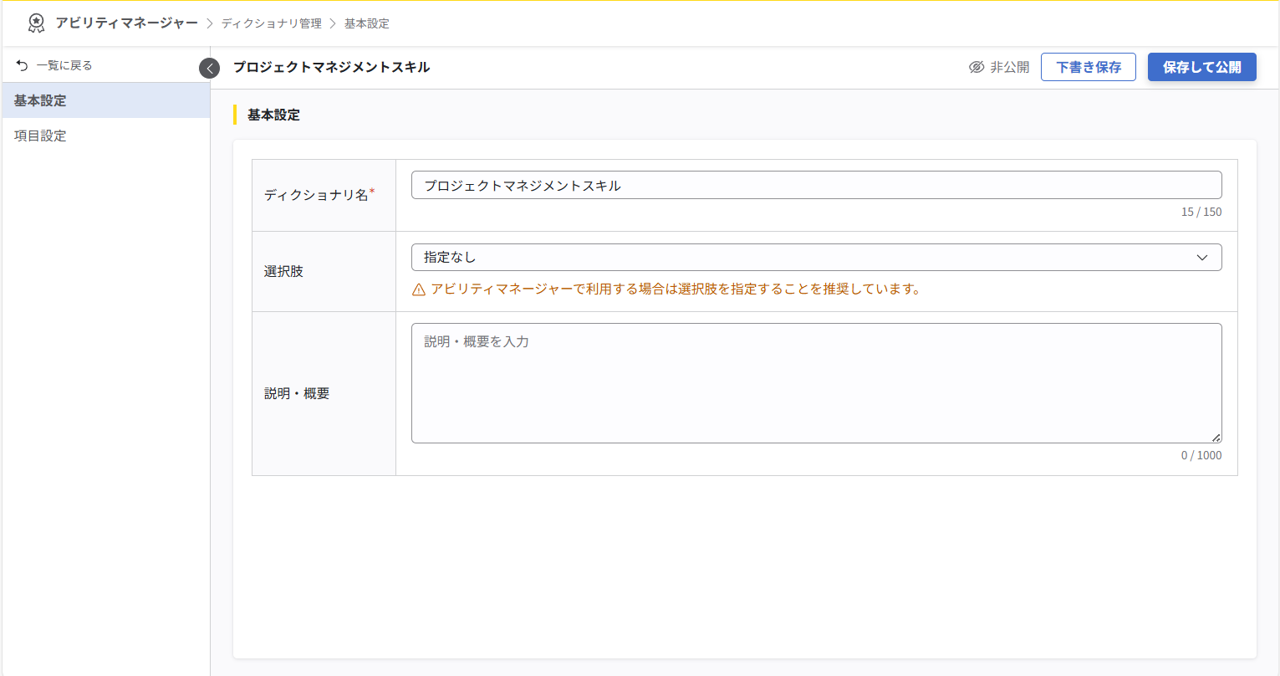Click the 基本設定 breadcrumb entry
This screenshot has height=676, width=1280.
[x=365, y=22]
